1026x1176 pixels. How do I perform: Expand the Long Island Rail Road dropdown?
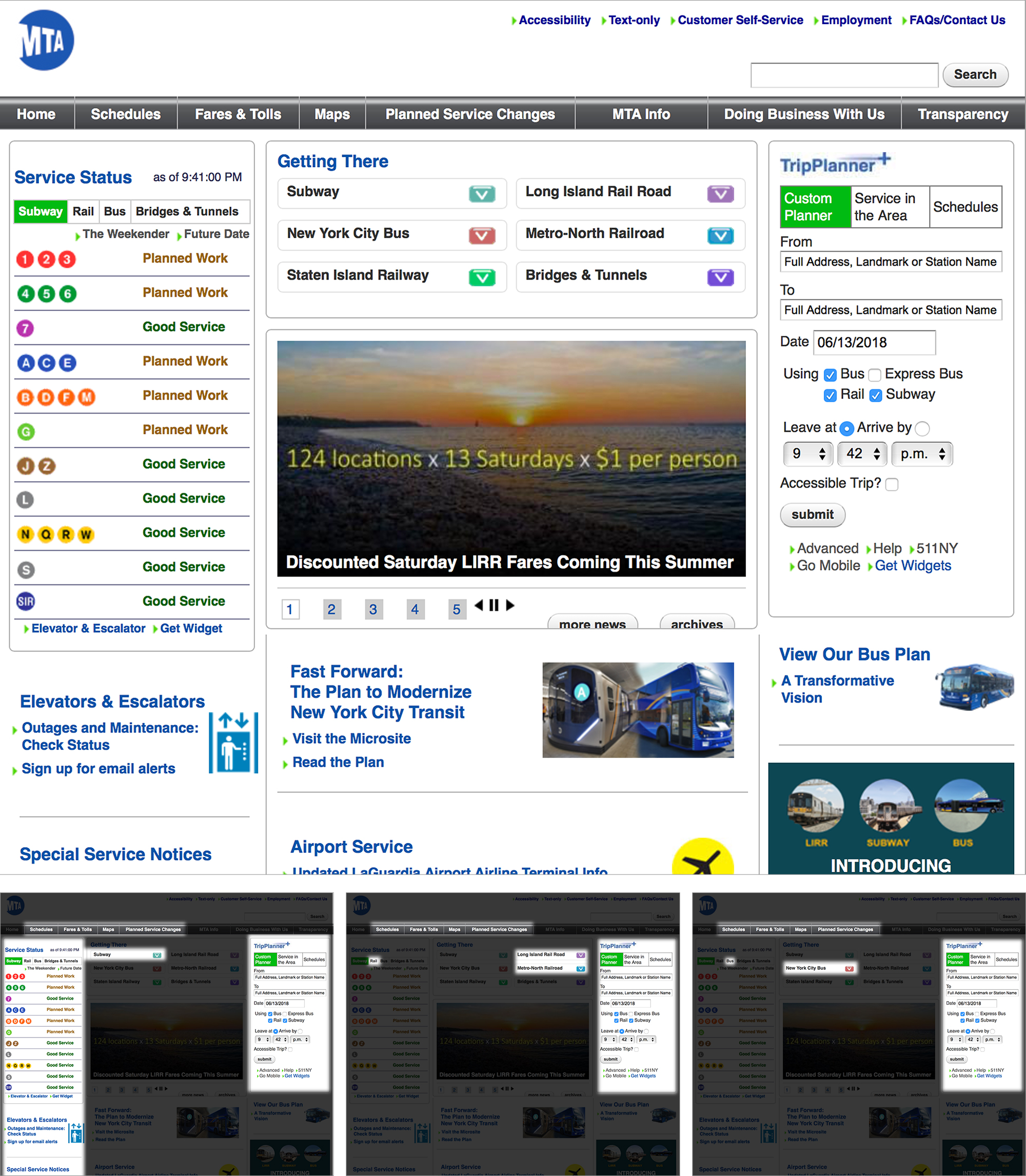click(x=720, y=194)
